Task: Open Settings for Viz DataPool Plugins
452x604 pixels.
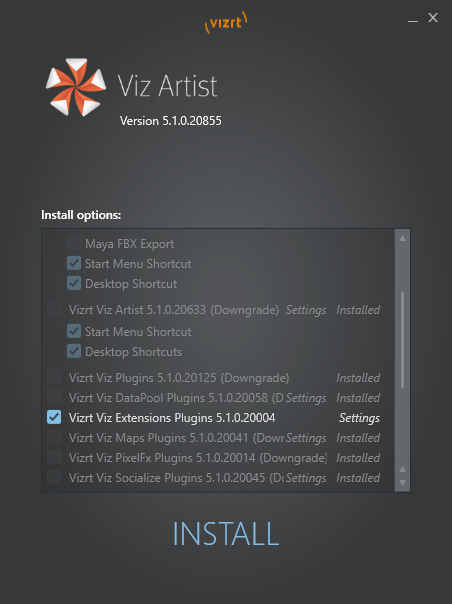Action: pos(306,398)
